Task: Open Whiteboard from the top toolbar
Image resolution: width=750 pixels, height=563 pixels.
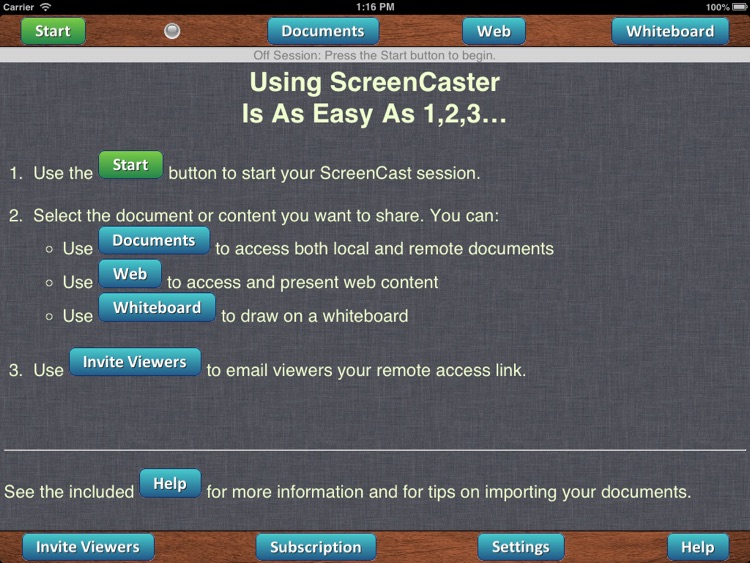Action: pyautogui.click(x=670, y=31)
